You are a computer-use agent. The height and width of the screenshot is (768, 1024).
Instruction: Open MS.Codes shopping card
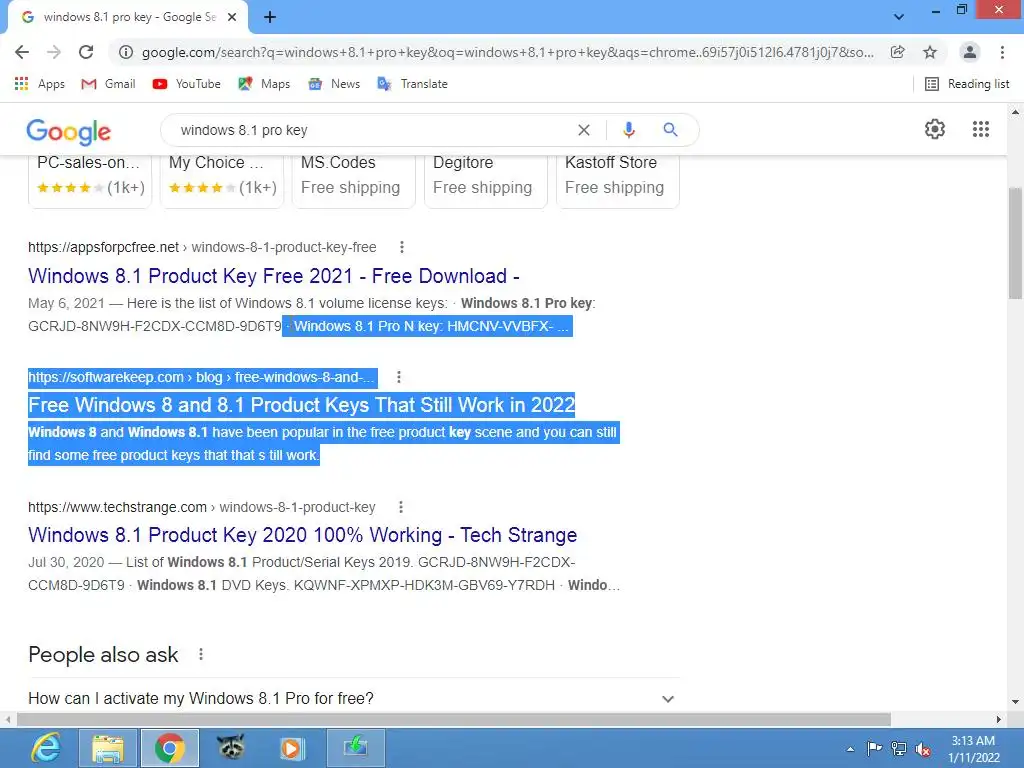354,180
